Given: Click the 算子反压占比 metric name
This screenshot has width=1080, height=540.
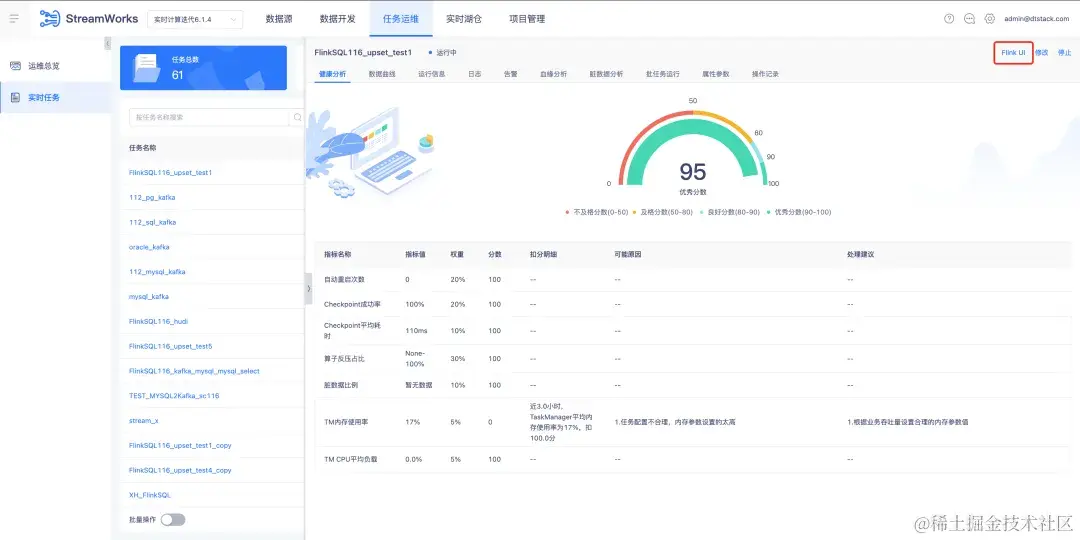Looking at the screenshot, I should click(x=344, y=359).
